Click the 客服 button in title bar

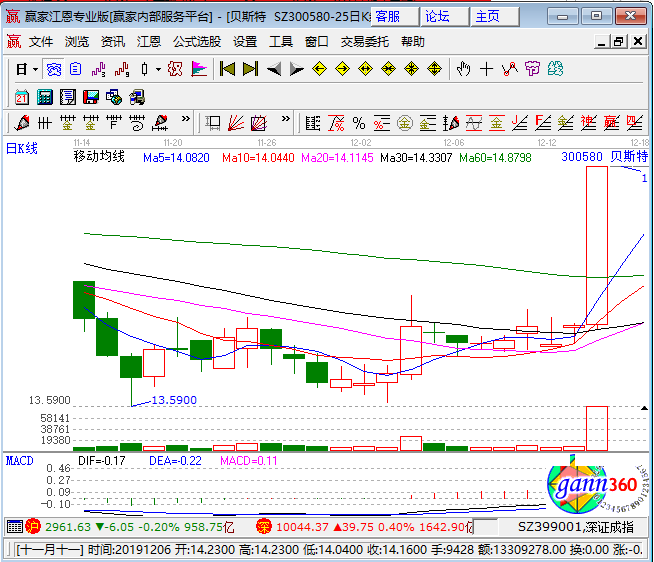[395, 17]
